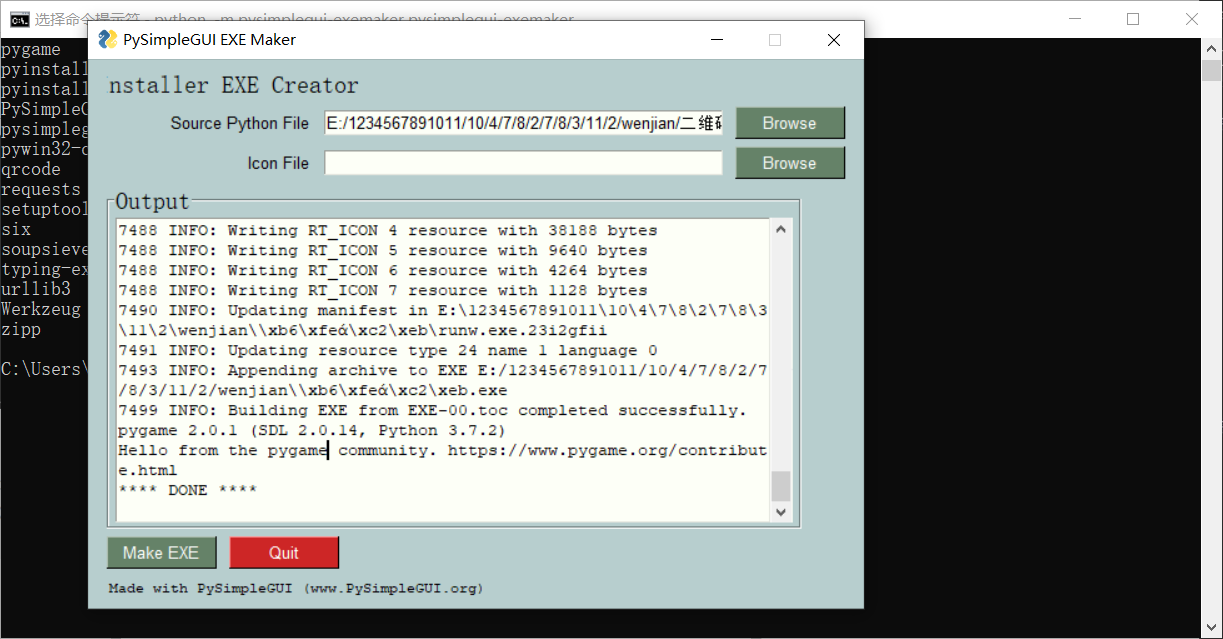This screenshot has width=1223, height=639.
Task: Click the Output scrollbar up arrow
Action: coord(781,229)
